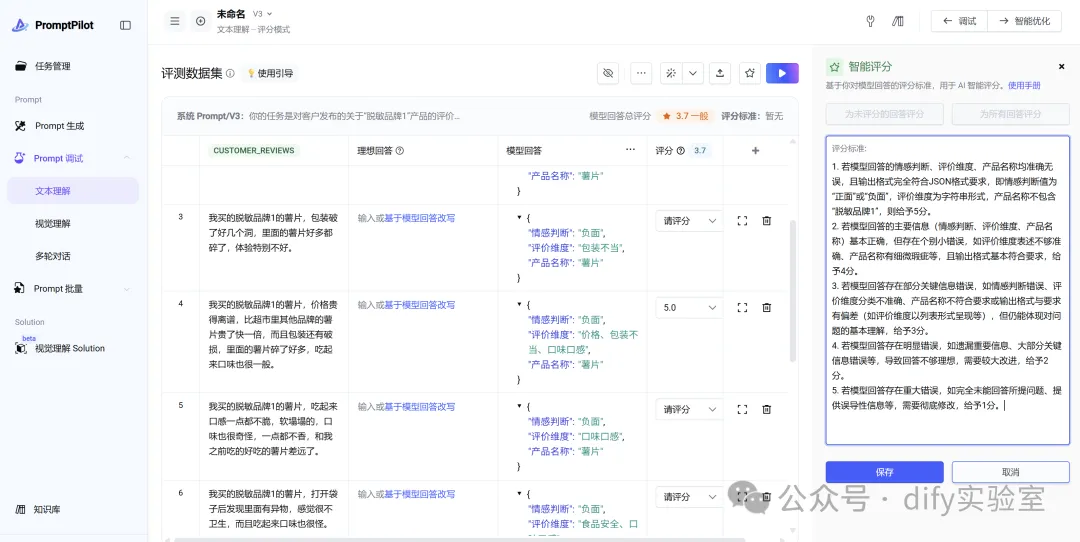This screenshot has width=1080, height=542.
Task: Click the 保存 save button
Action: (884, 472)
